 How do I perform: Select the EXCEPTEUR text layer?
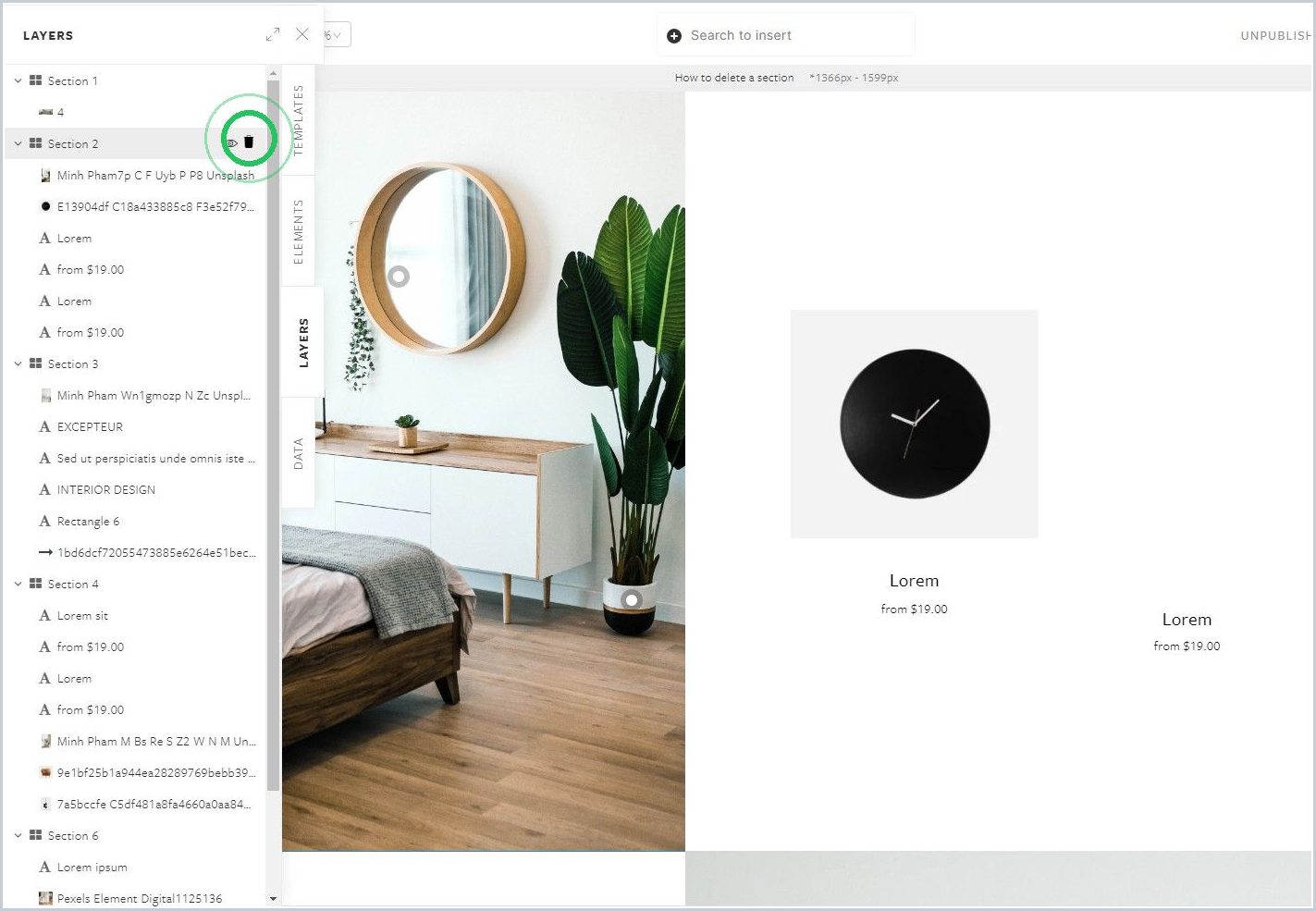[134, 426]
